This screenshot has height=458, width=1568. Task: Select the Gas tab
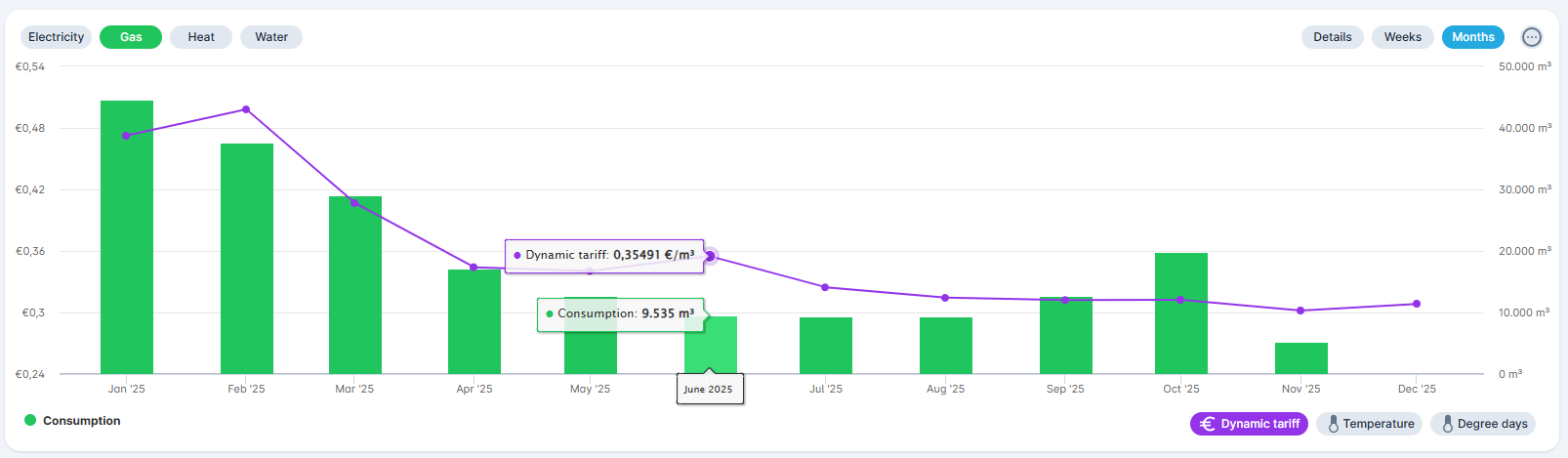131,37
